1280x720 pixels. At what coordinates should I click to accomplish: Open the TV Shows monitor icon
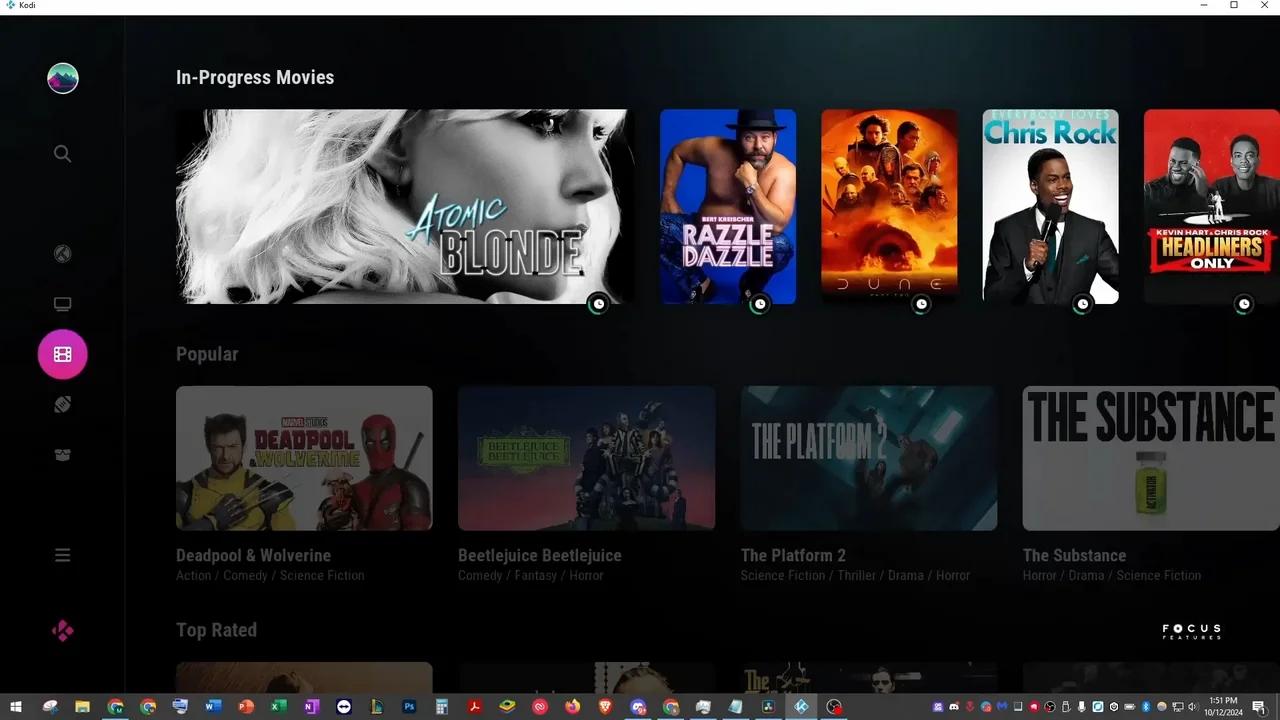tap(62, 304)
